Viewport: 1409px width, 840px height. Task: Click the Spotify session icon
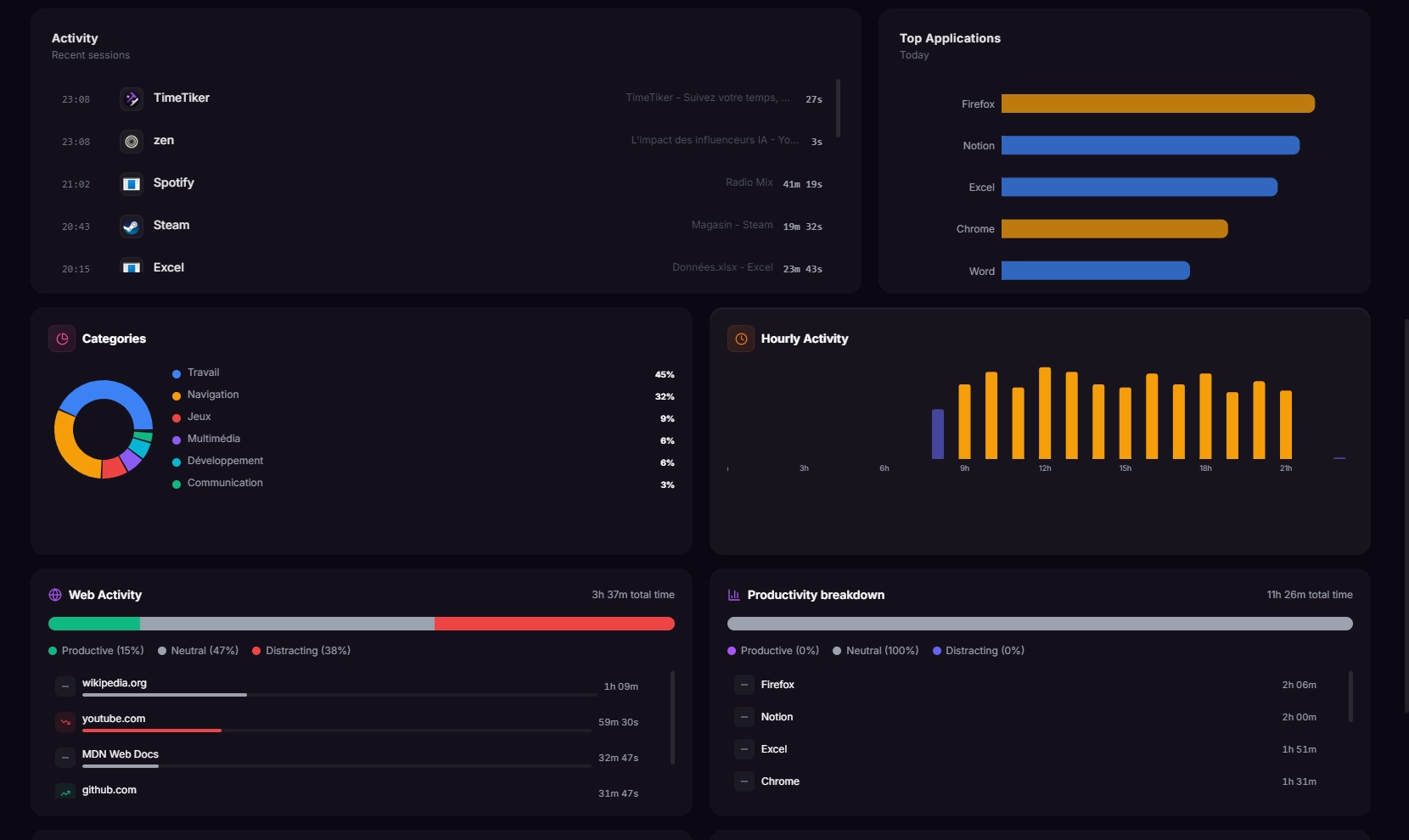point(132,184)
